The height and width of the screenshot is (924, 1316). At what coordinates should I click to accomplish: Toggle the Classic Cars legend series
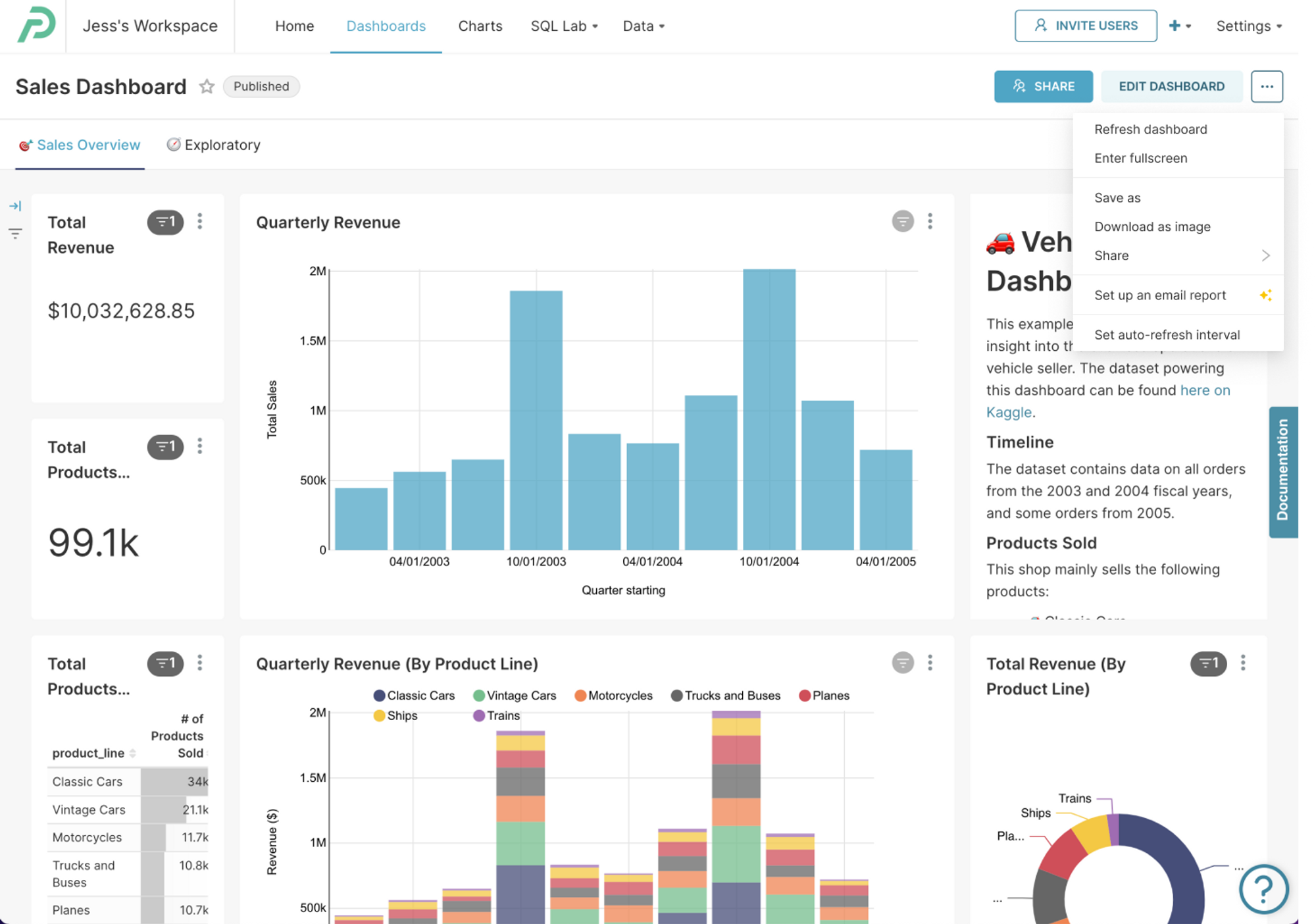tap(414, 696)
